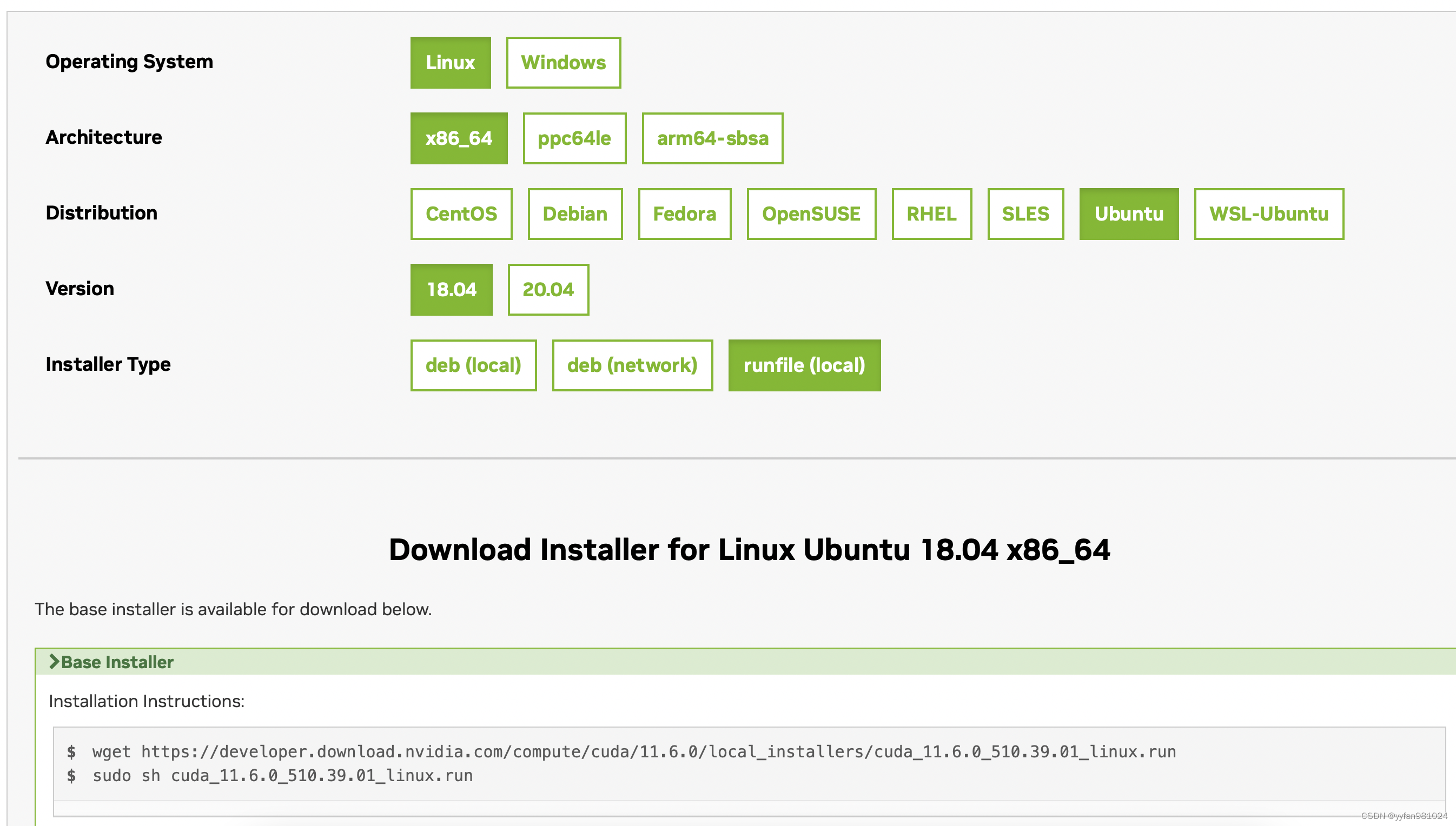The height and width of the screenshot is (826, 1456).
Task: Click the Installer Type label
Action: [108, 364]
